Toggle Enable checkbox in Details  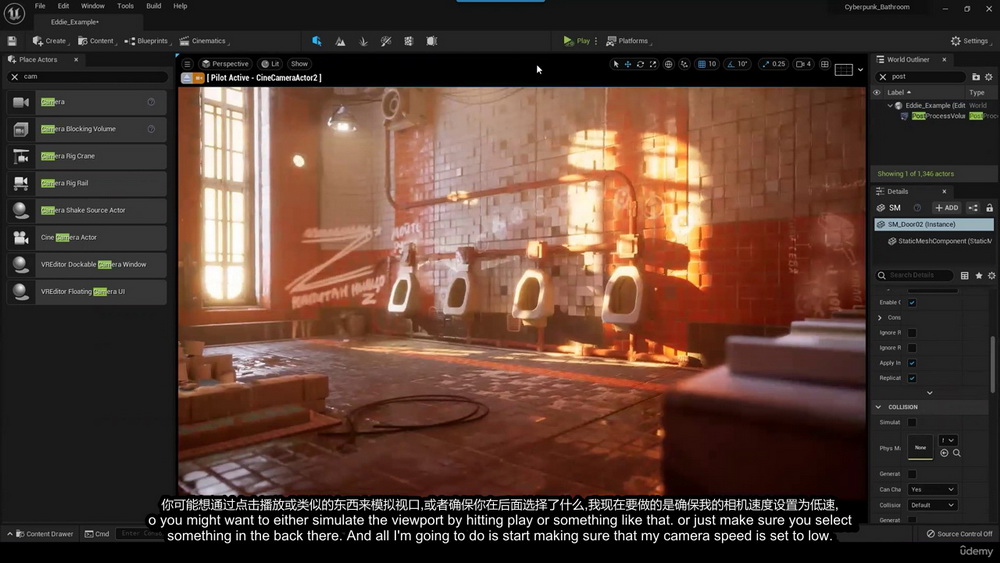click(x=912, y=302)
